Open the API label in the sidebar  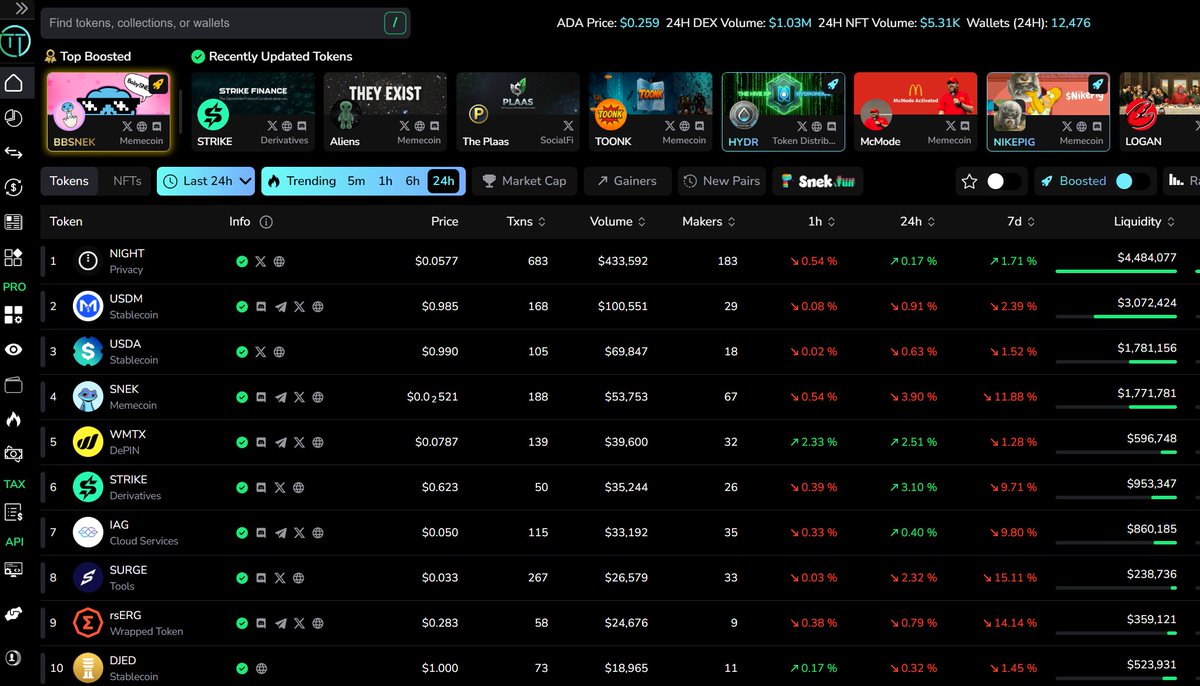coord(14,542)
